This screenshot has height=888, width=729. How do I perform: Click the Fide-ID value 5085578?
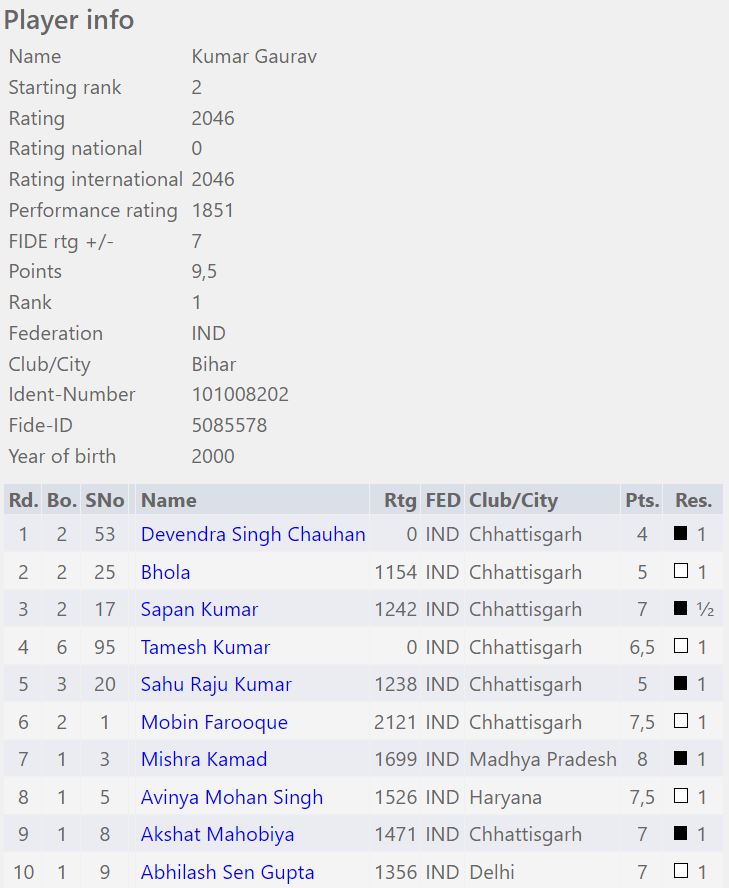[229, 425]
